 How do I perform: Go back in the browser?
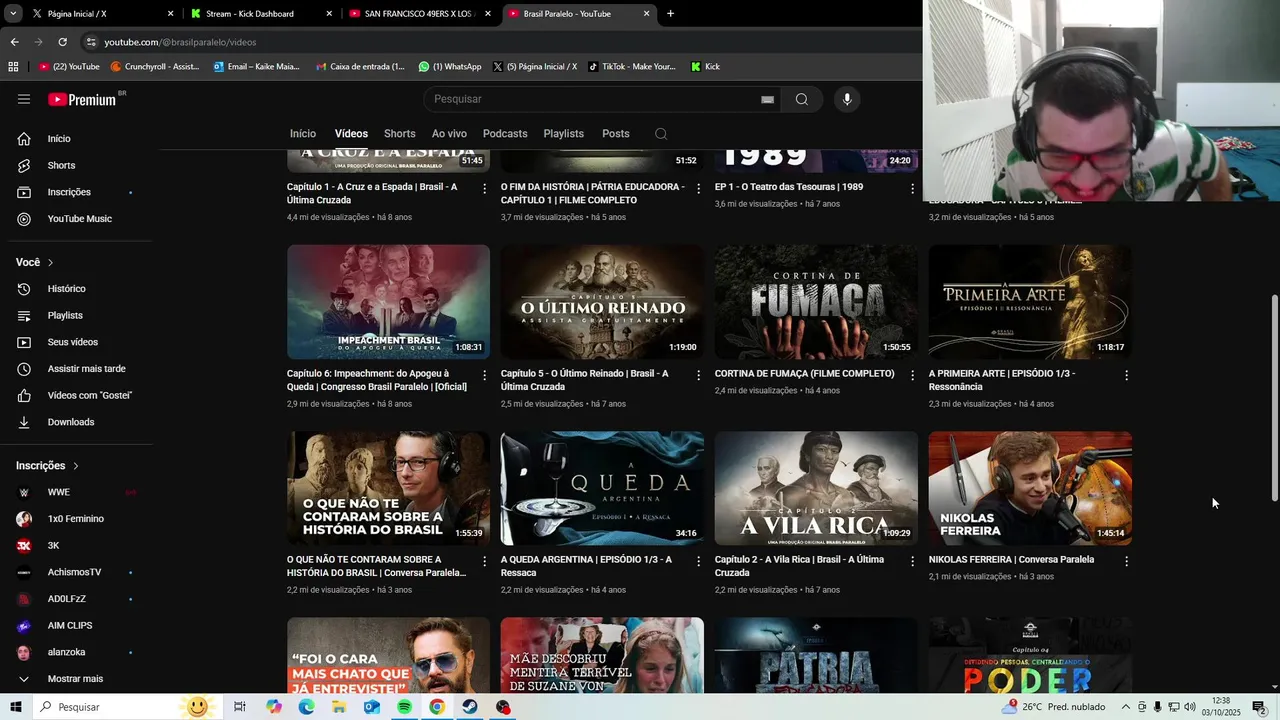click(x=14, y=42)
